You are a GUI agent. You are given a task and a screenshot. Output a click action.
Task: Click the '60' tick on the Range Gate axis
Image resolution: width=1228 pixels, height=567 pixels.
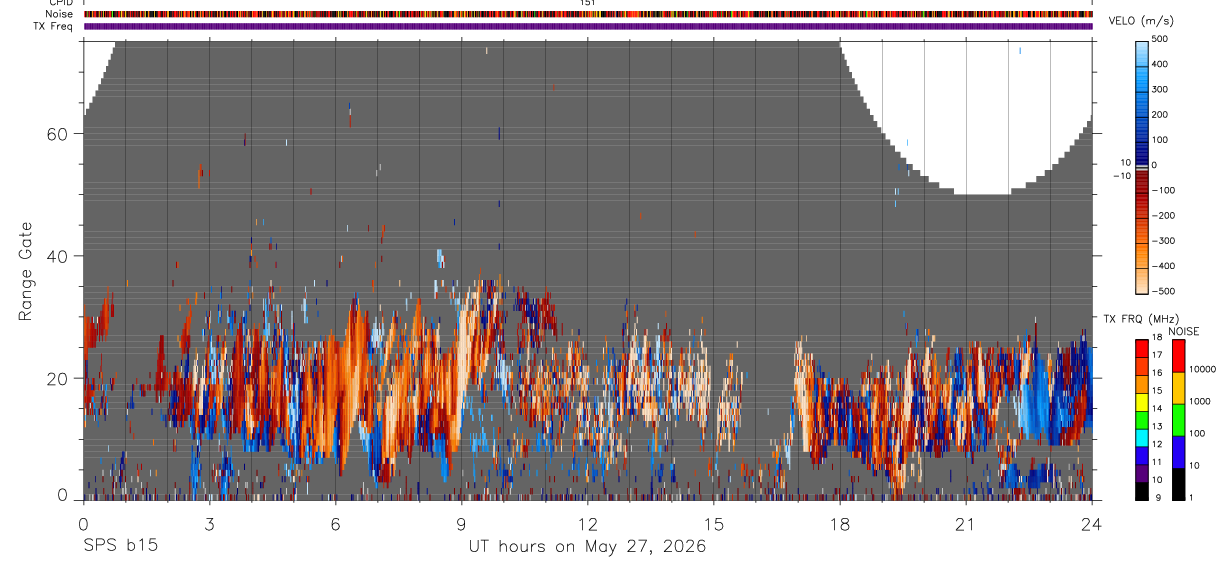click(x=56, y=134)
